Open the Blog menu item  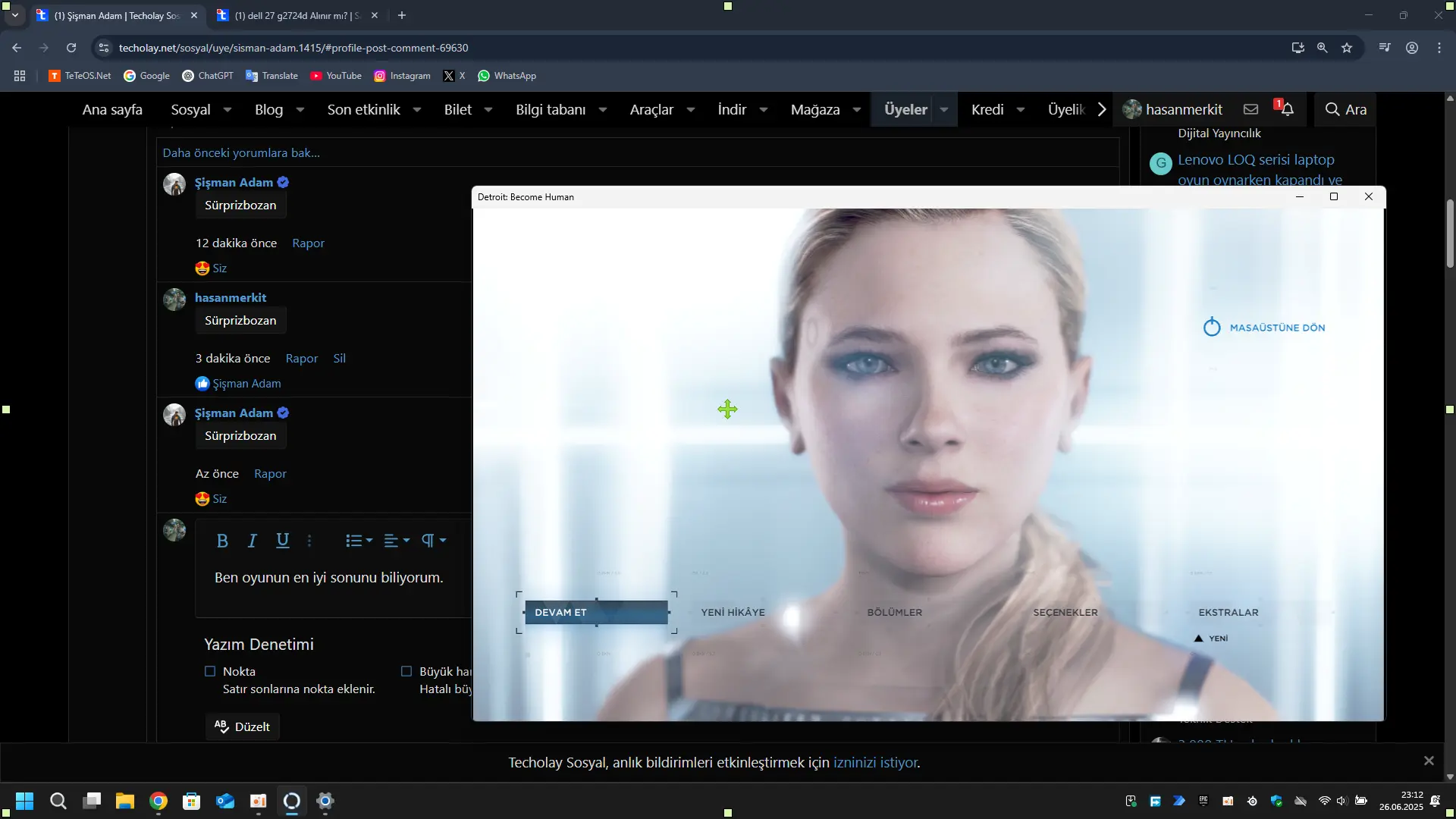pos(268,110)
